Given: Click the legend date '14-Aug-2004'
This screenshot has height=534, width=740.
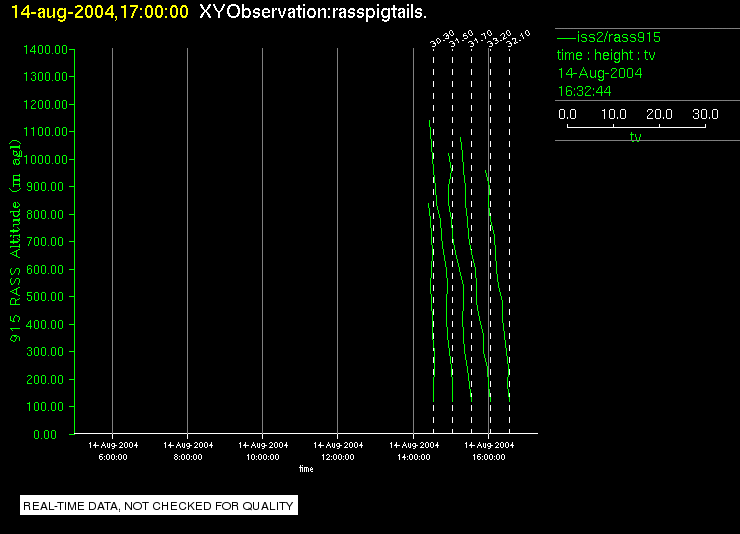Looking at the screenshot, I should [600, 73].
